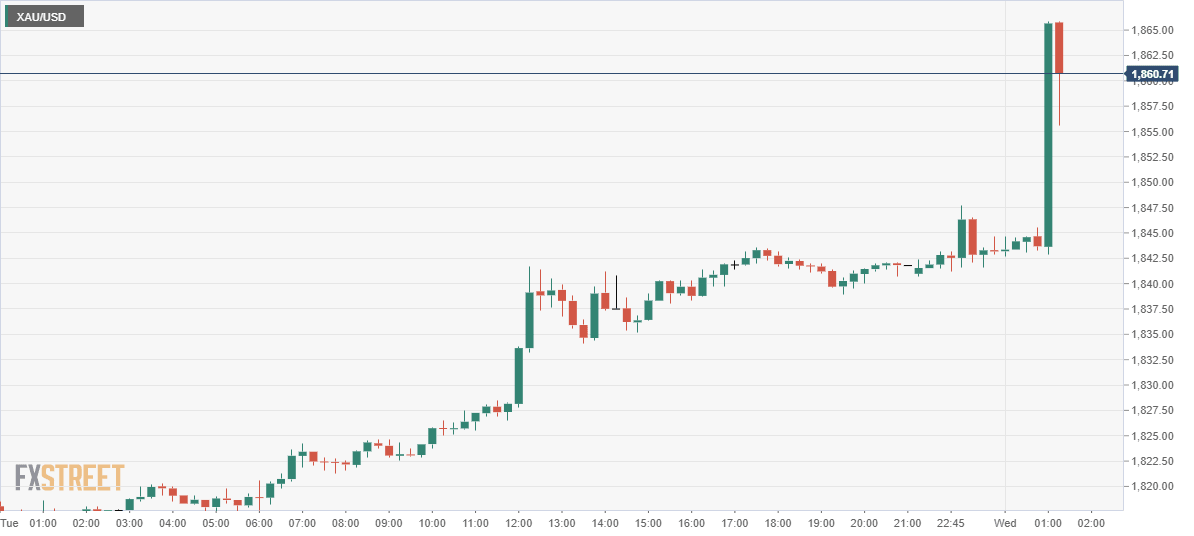Click the 1,865.00 price axis label
The width and height of the screenshot is (1194, 536).
pyautogui.click(x=1150, y=30)
